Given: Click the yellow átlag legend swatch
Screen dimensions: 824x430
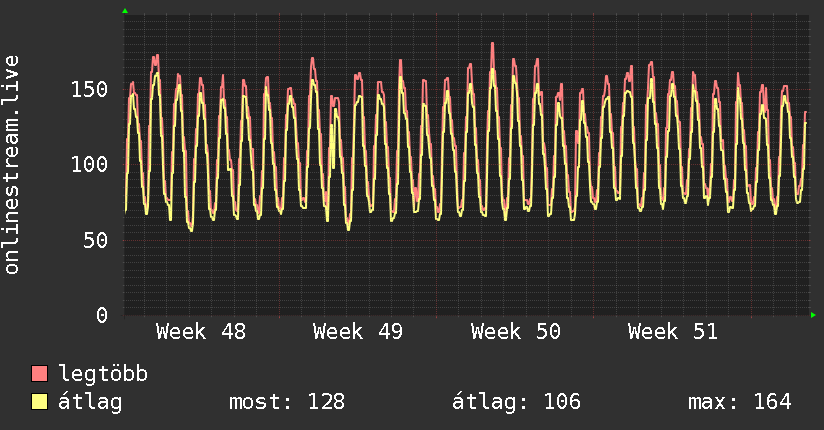Looking at the screenshot, I should click(x=39, y=402).
